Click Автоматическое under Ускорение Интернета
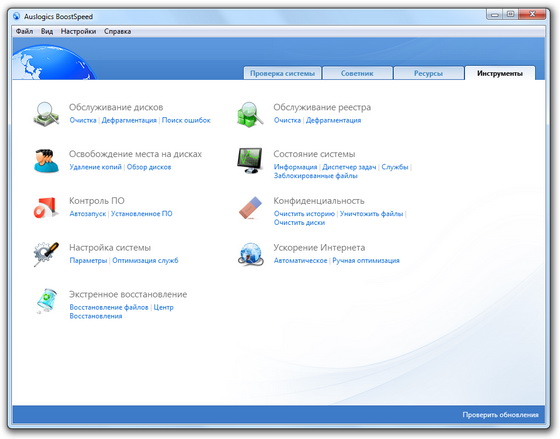 (300, 260)
